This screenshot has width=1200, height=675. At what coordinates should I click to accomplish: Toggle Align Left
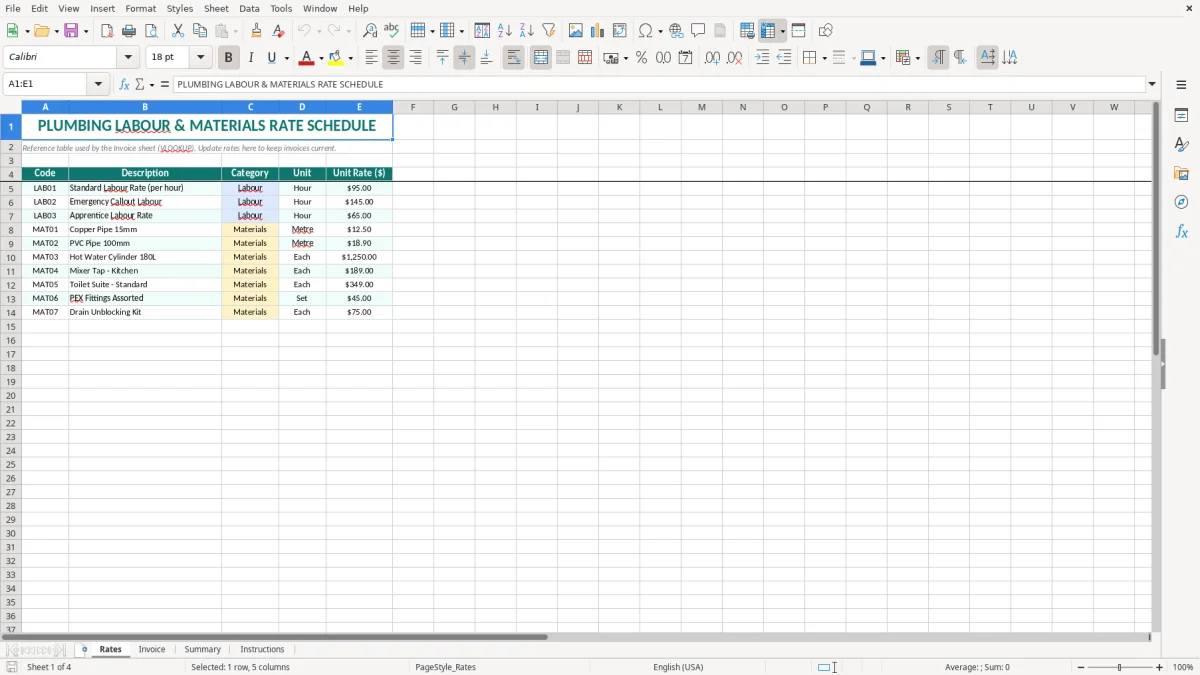pyautogui.click(x=371, y=58)
